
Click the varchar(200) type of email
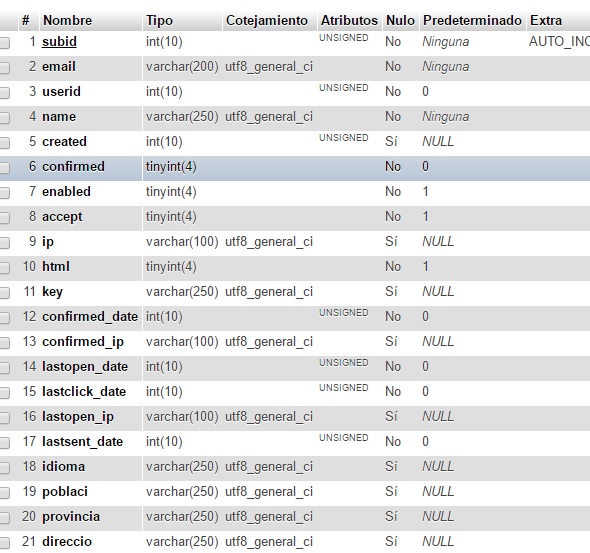click(x=182, y=67)
